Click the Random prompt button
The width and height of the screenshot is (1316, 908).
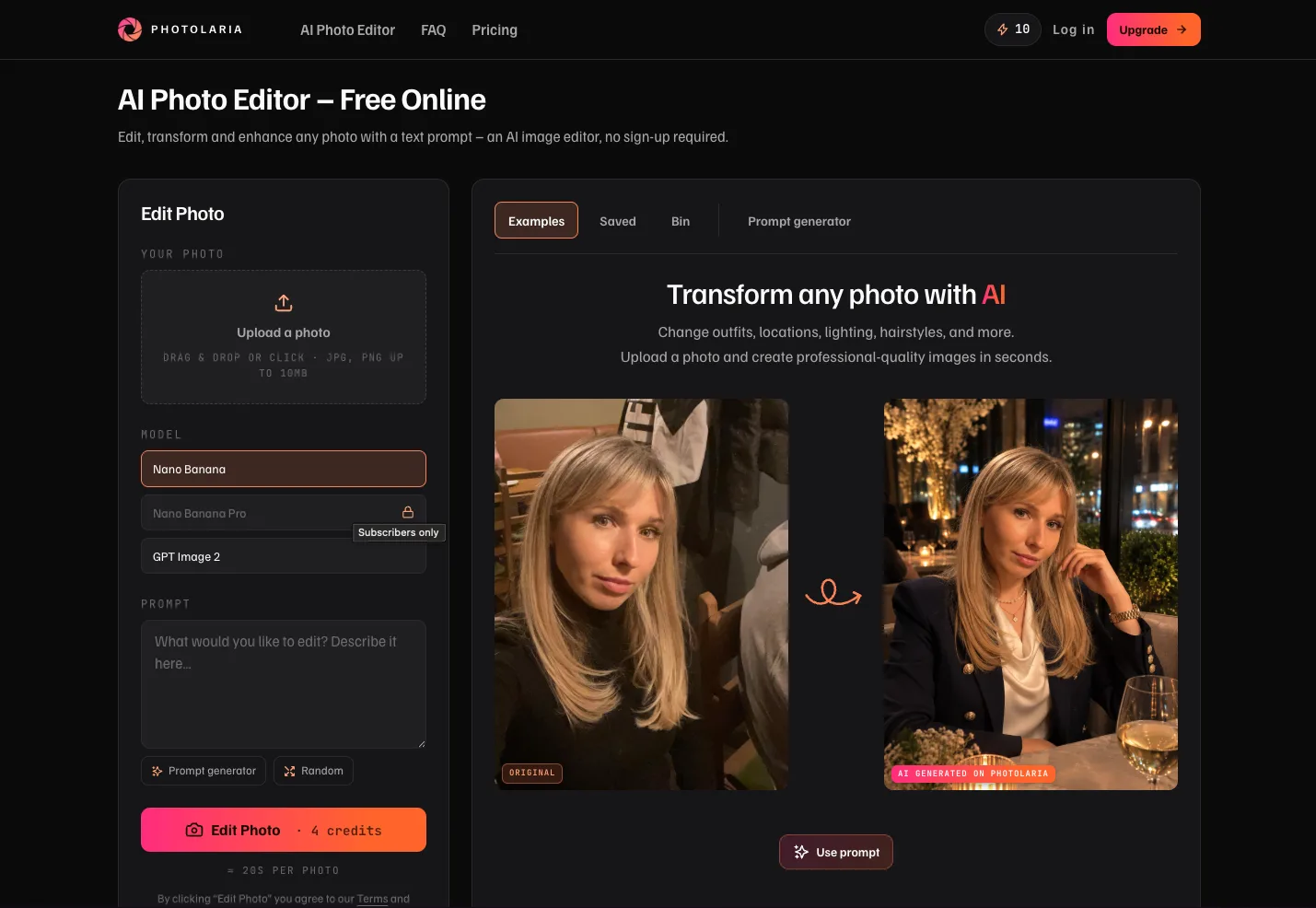click(313, 771)
